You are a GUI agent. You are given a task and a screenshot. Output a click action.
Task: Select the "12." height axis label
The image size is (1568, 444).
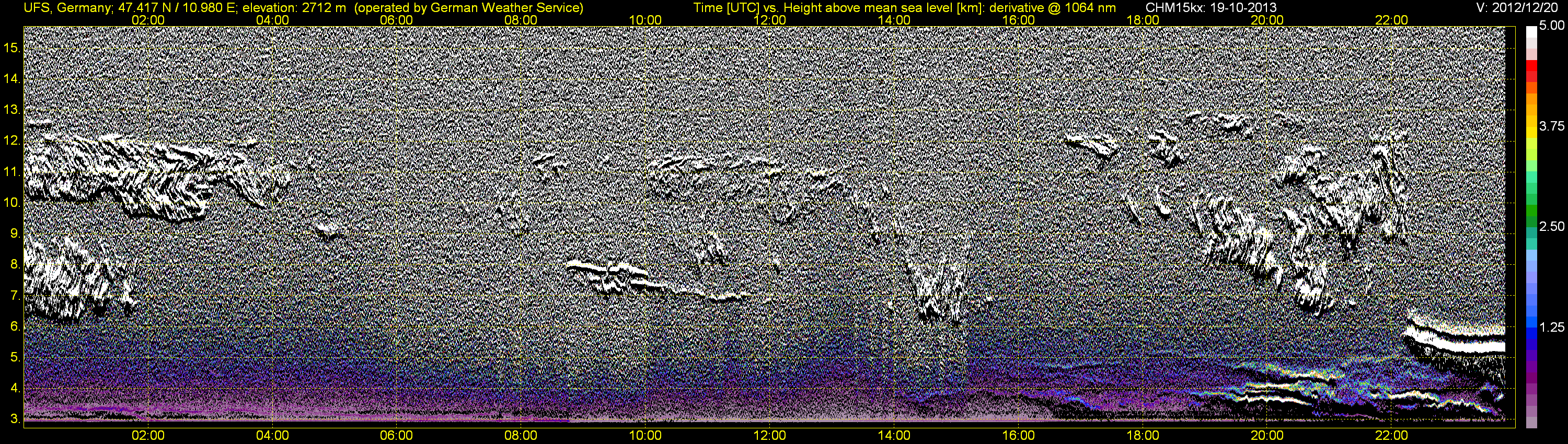tap(12, 141)
